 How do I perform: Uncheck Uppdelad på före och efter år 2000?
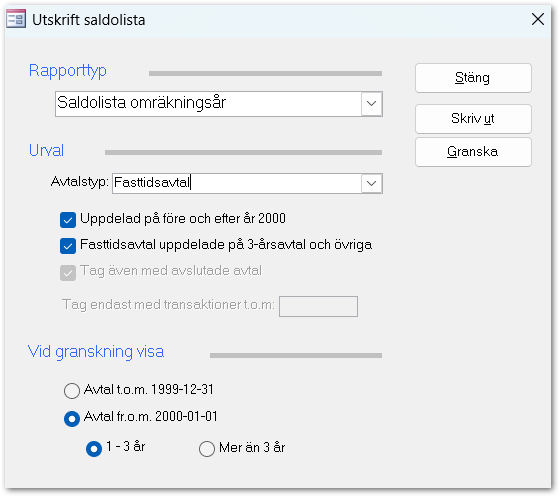tap(68, 220)
